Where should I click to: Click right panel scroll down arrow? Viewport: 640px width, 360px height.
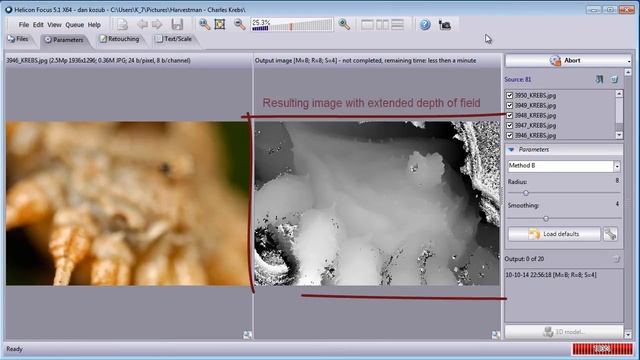click(x=628, y=335)
